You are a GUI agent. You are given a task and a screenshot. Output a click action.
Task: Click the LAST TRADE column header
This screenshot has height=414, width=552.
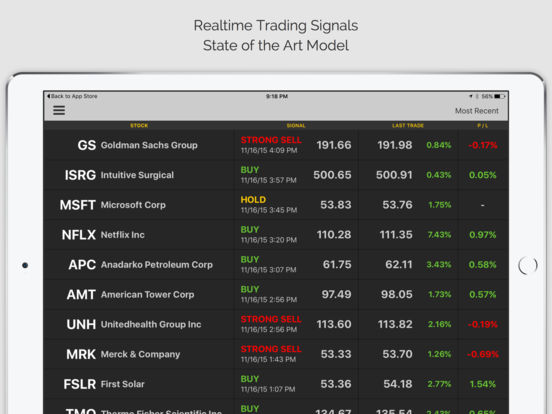pos(408,125)
